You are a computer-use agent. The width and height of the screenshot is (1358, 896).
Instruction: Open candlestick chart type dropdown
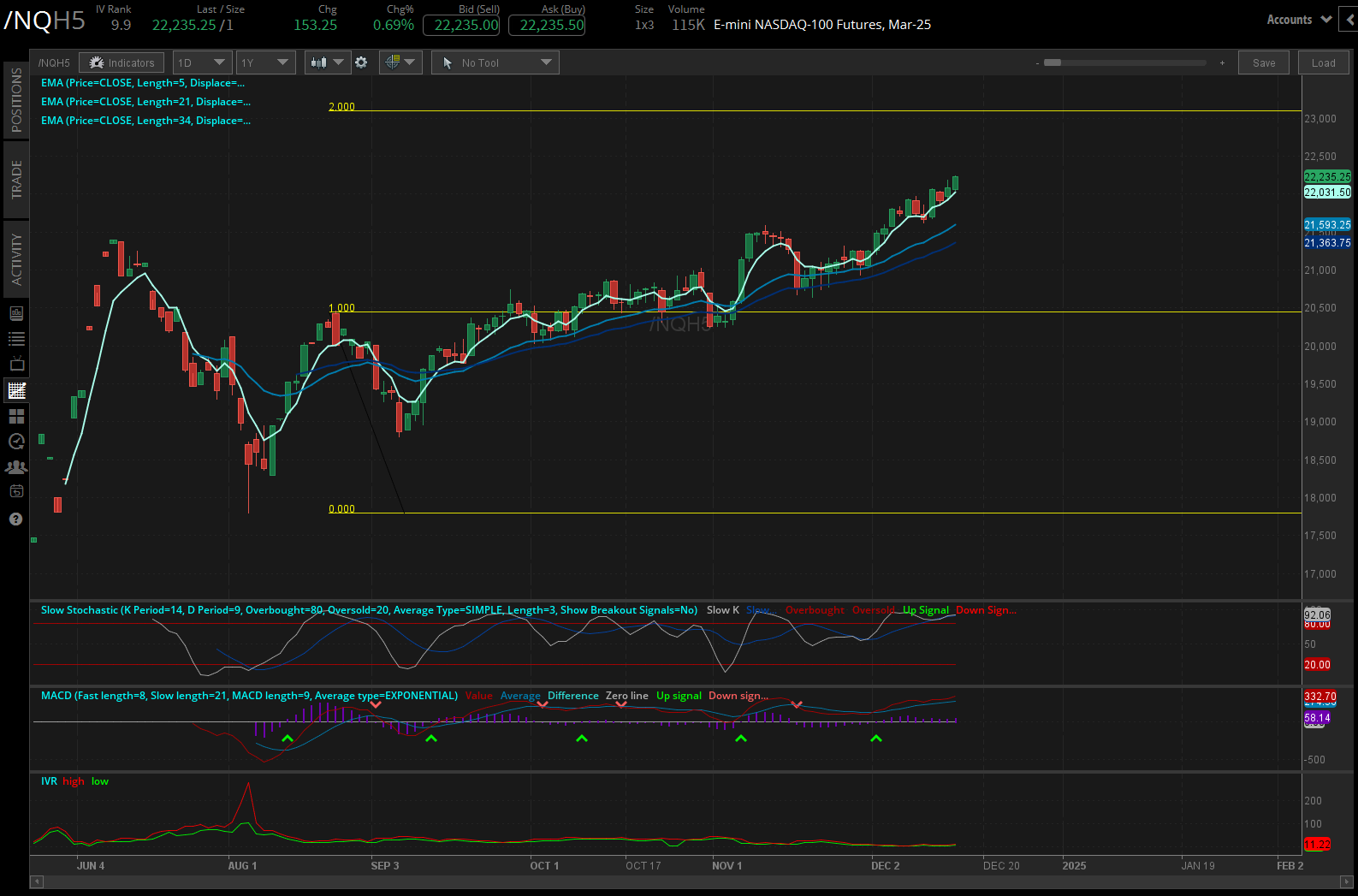[328, 62]
